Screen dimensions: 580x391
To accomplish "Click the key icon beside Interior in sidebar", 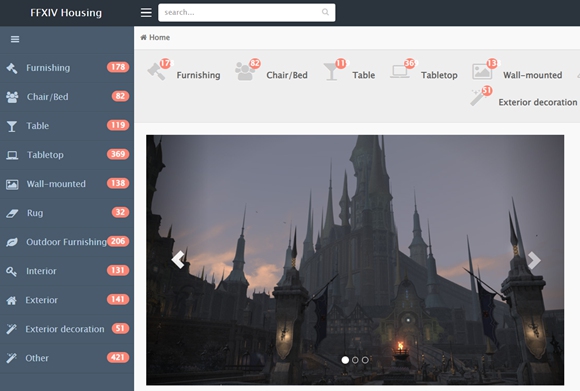I will 11,272.
